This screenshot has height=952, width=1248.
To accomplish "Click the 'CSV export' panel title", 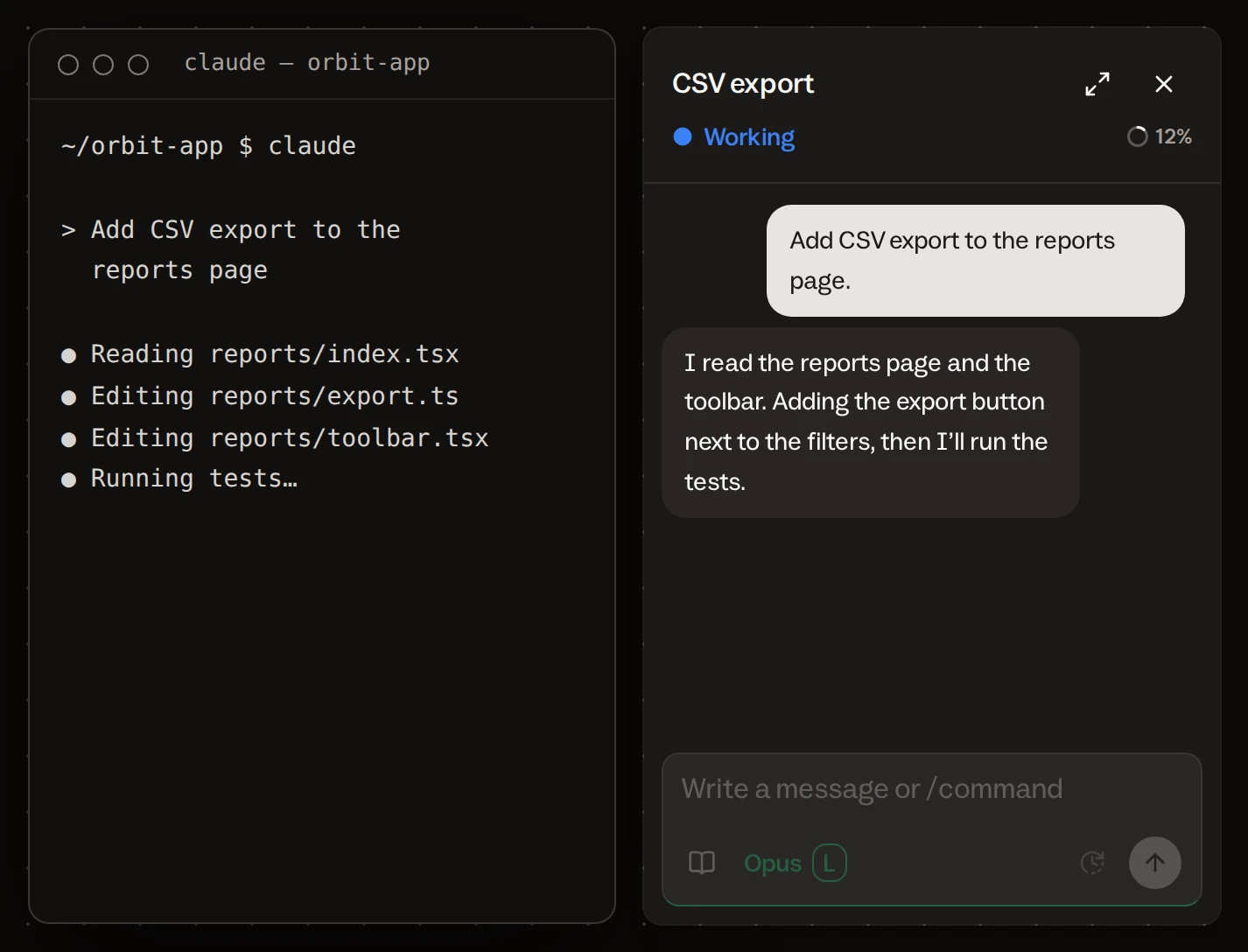I will 743,84.
